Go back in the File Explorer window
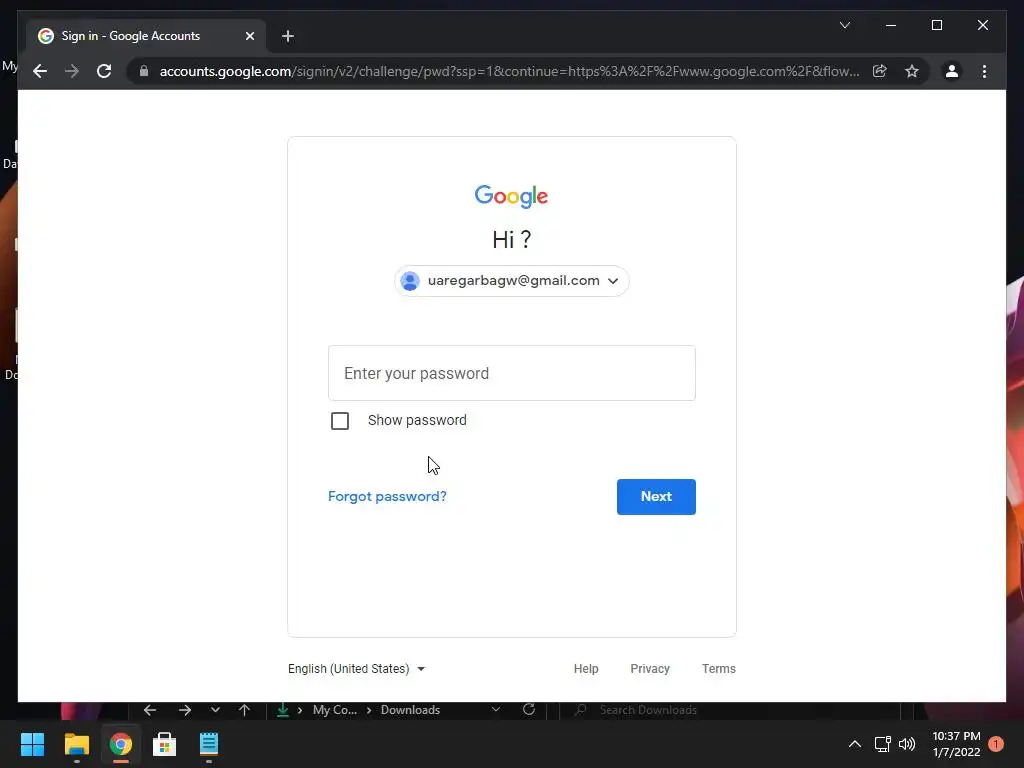 pos(150,710)
